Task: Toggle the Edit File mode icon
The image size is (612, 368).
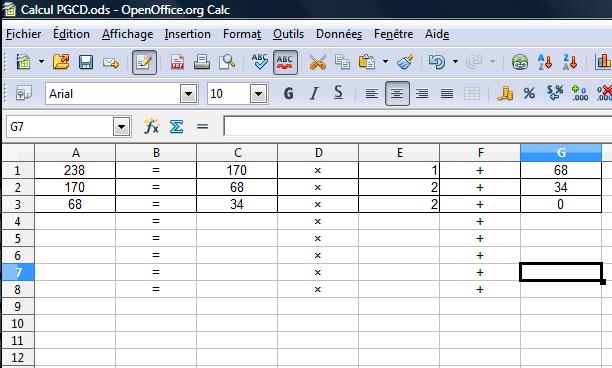Action: 144,62
